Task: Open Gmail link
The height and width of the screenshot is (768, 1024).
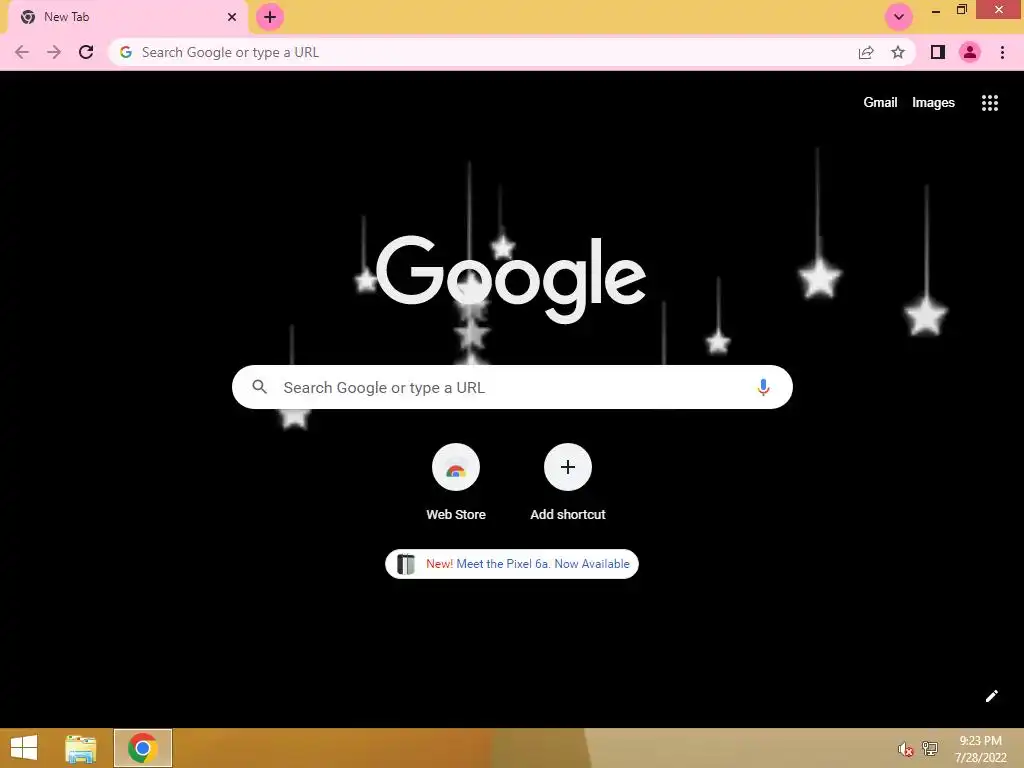Action: [880, 103]
